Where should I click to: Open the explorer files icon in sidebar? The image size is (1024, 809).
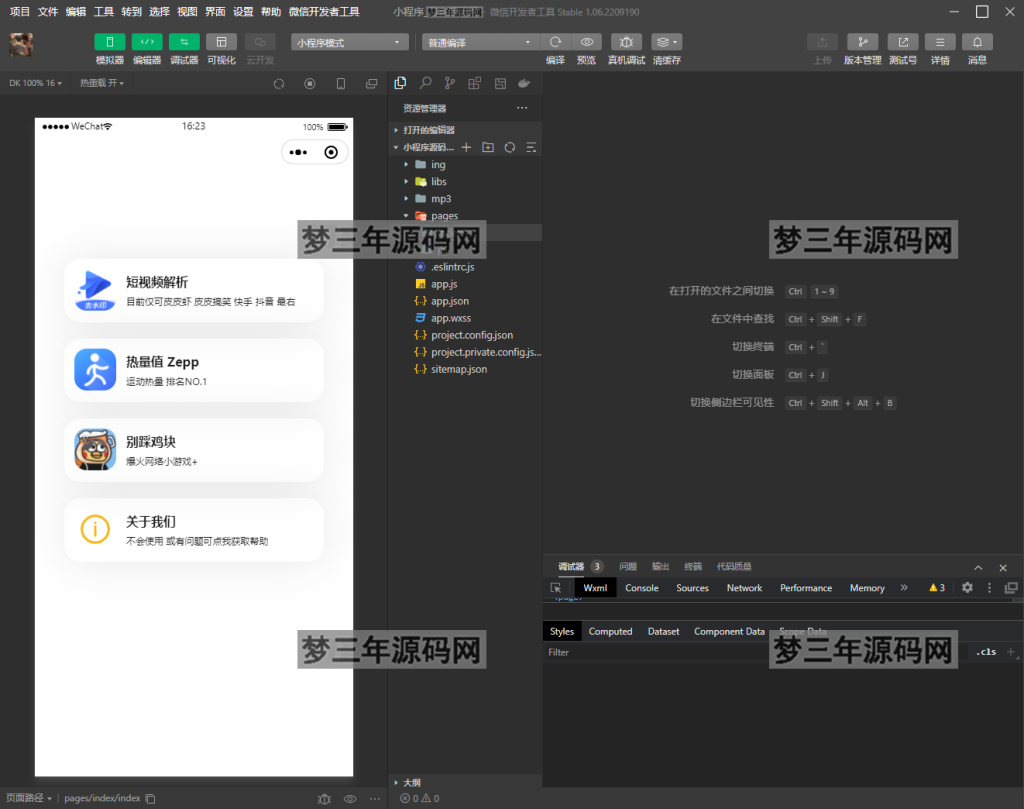(400, 83)
